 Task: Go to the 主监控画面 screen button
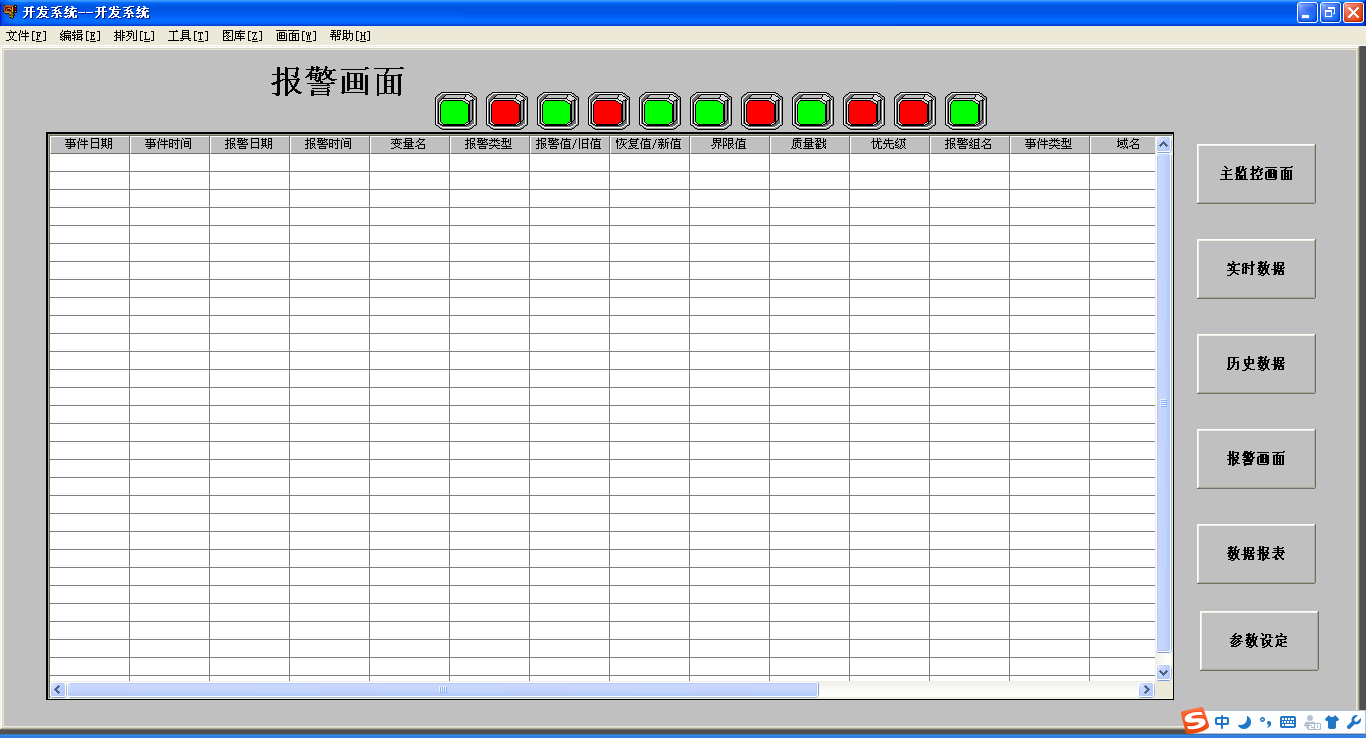1256,174
